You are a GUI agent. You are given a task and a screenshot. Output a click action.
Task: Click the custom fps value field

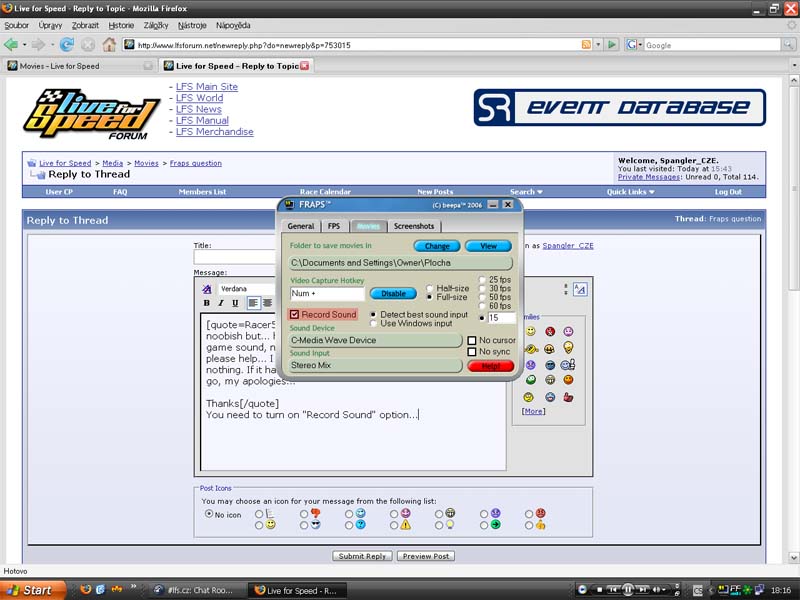[502, 317]
